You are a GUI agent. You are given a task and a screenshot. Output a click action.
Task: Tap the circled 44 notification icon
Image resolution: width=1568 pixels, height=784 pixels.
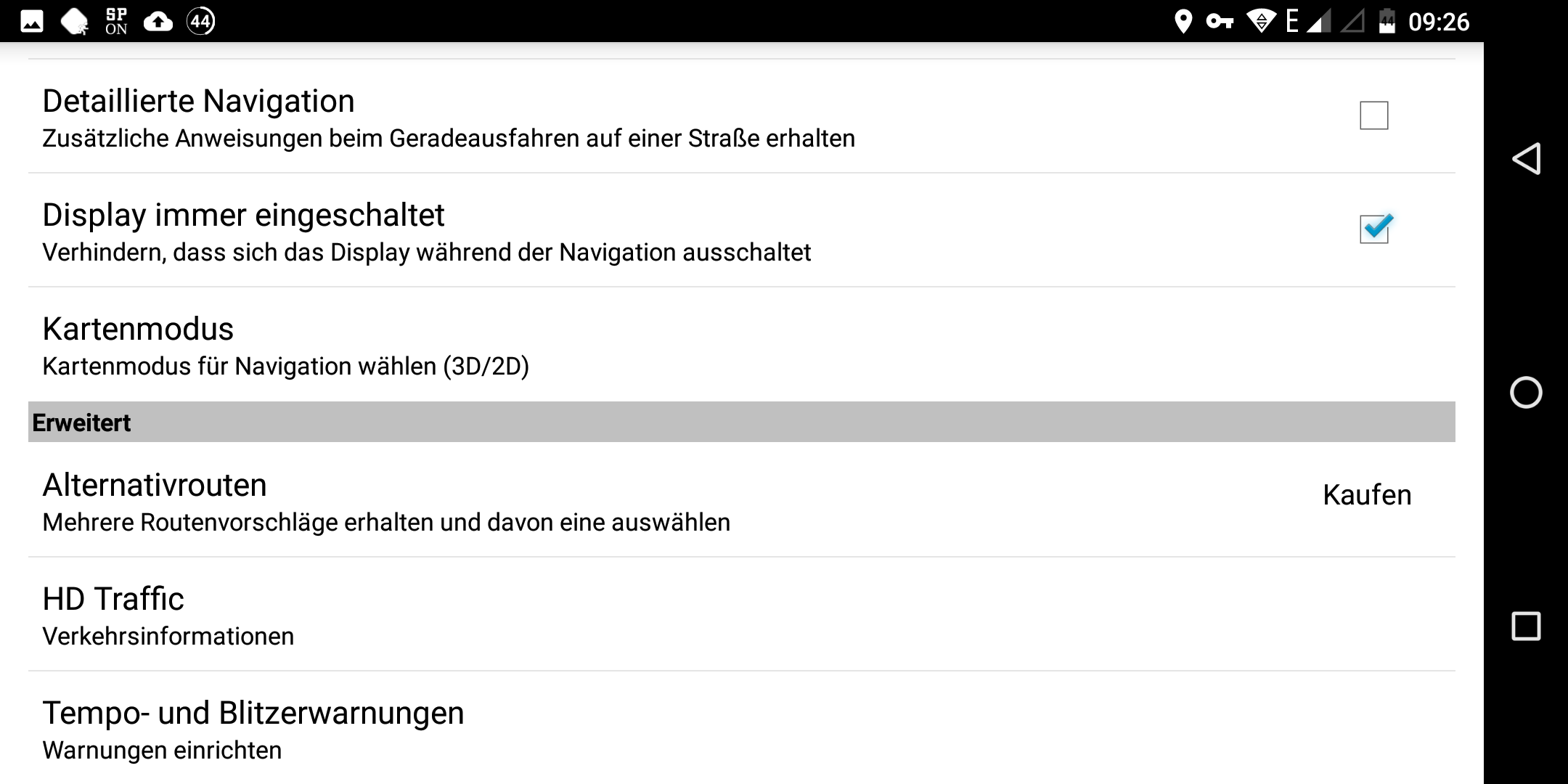201,22
